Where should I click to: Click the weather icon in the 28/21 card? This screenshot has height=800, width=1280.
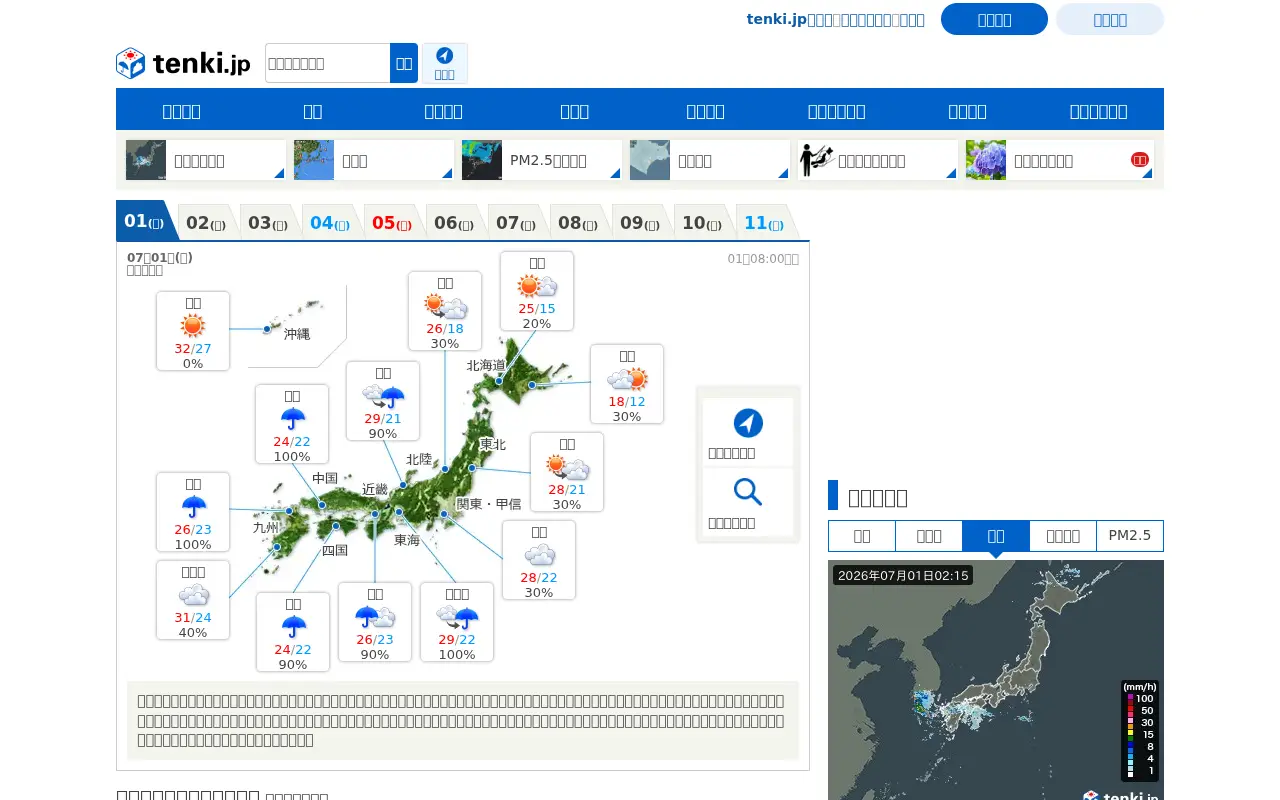pos(567,467)
